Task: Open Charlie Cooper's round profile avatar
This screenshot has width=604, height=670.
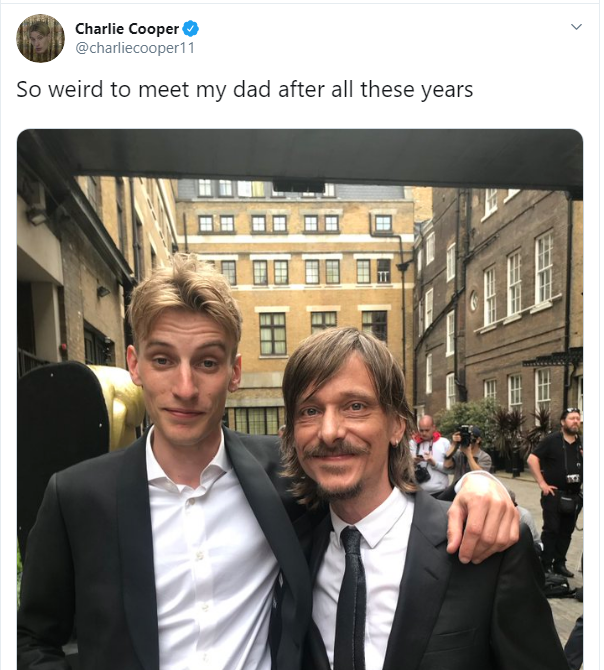Action: (x=41, y=38)
